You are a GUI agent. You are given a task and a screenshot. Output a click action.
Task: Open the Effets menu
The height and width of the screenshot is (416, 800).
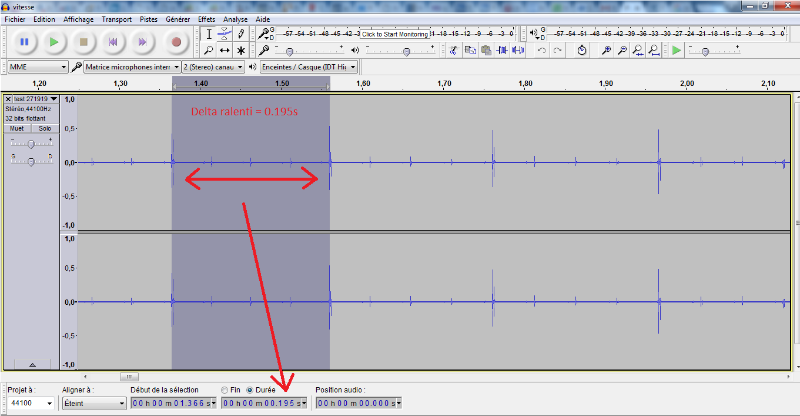tap(207, 19)
